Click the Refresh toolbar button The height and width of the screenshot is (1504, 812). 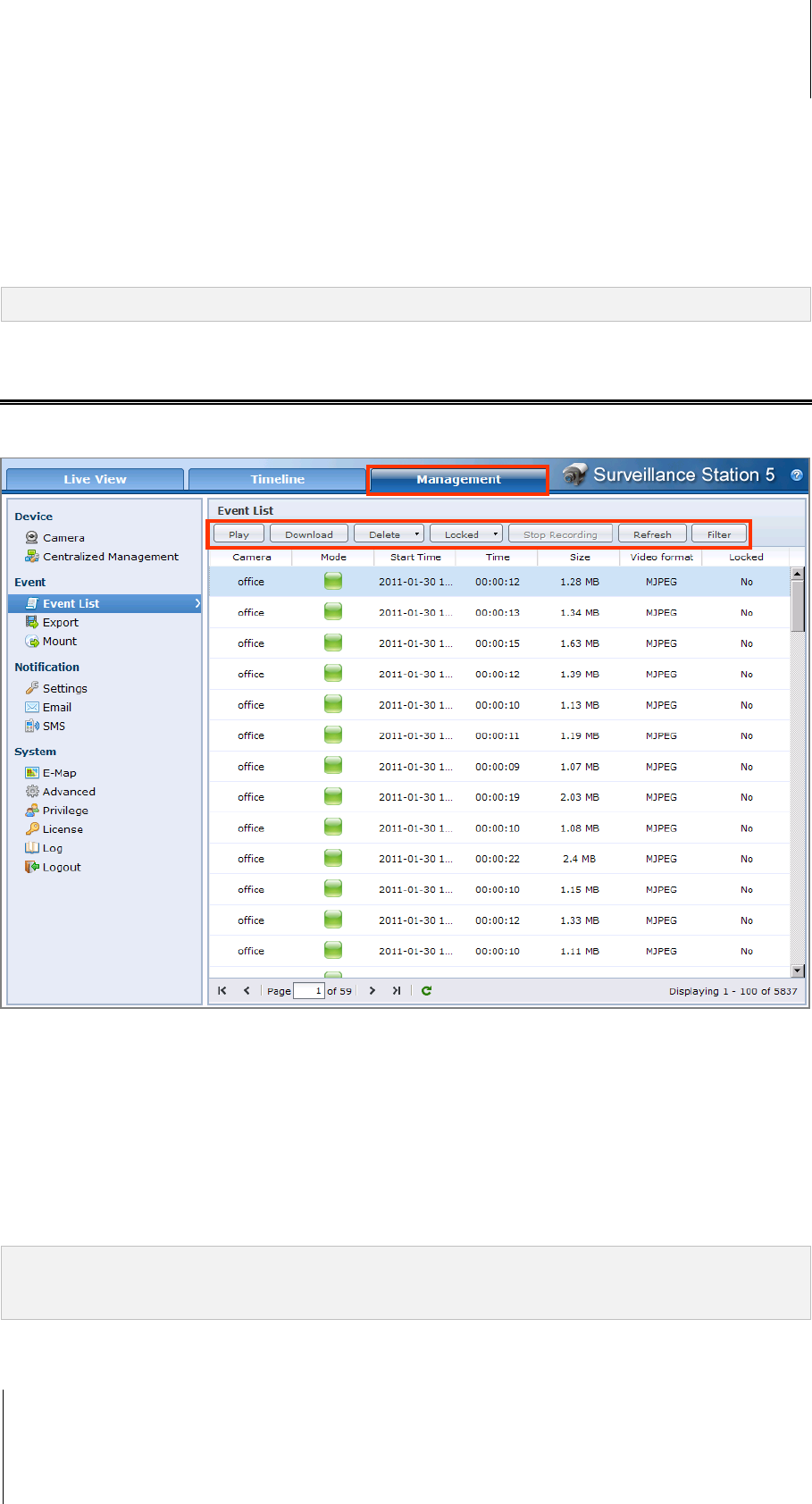[652, 534]
